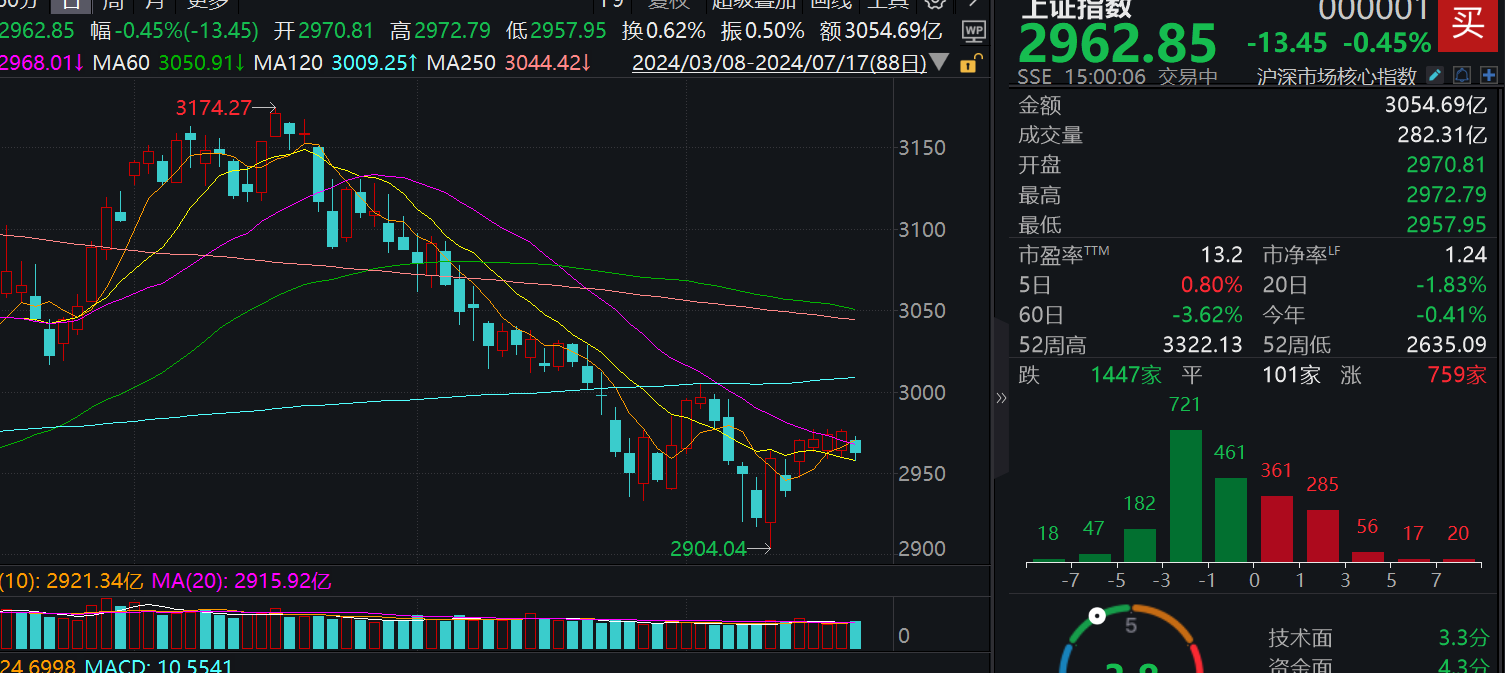
Task: Toggle the yellow padlock chart lock icon
Action: tap(968, 64)
